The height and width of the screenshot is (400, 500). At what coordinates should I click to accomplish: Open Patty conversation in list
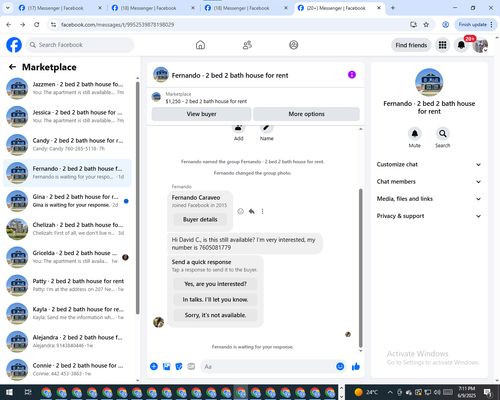tap(67, 285)
